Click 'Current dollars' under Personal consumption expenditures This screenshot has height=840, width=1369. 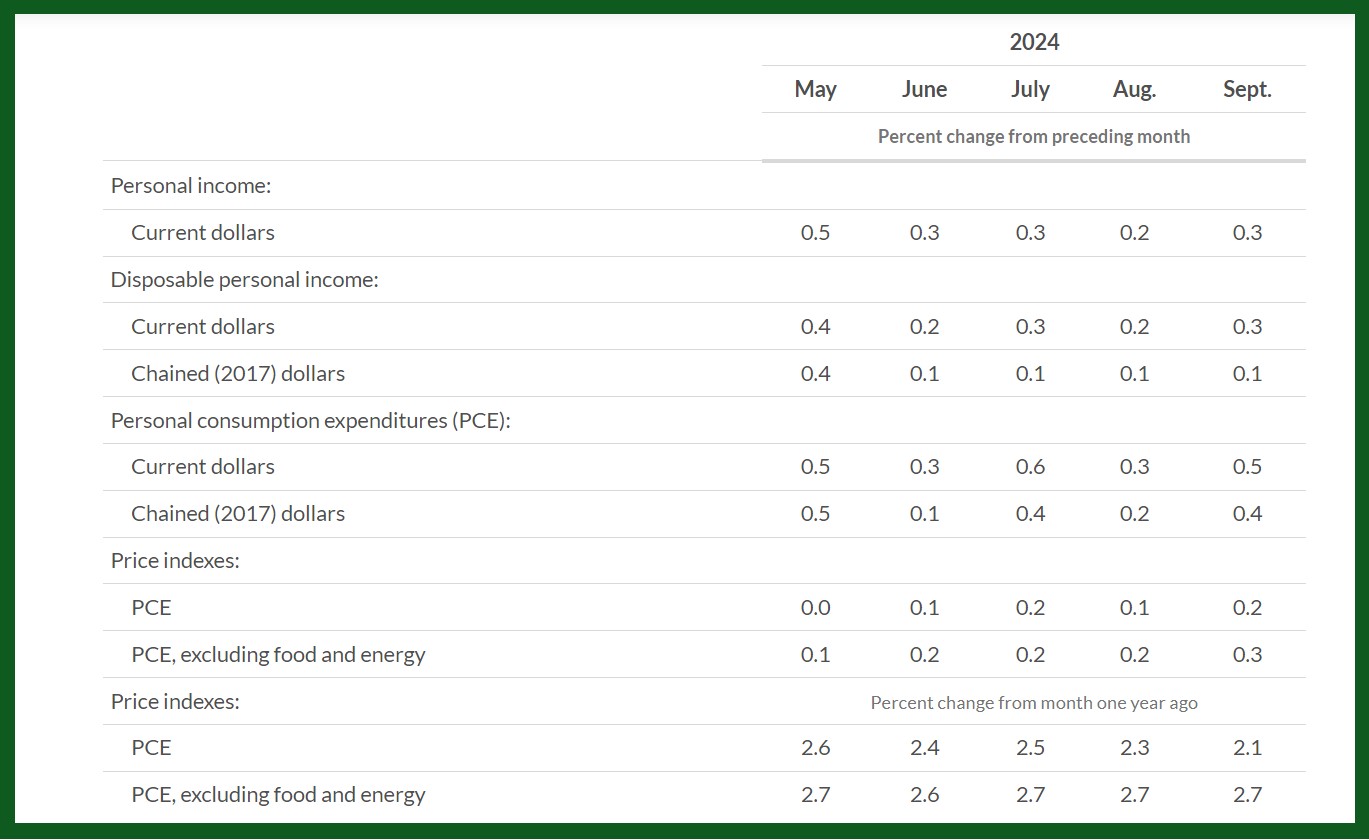coord(203,466)
